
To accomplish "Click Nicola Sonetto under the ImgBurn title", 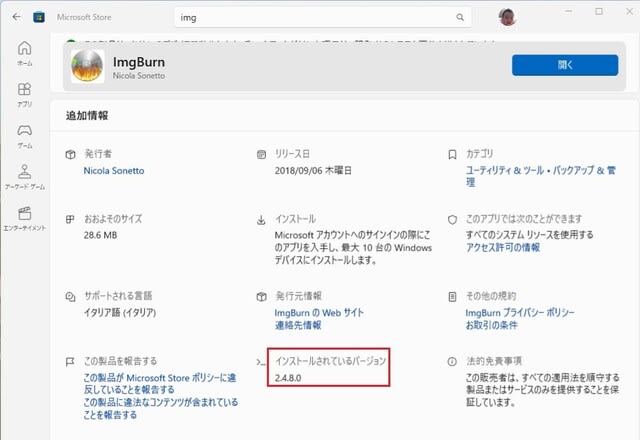I will (139, 76).
